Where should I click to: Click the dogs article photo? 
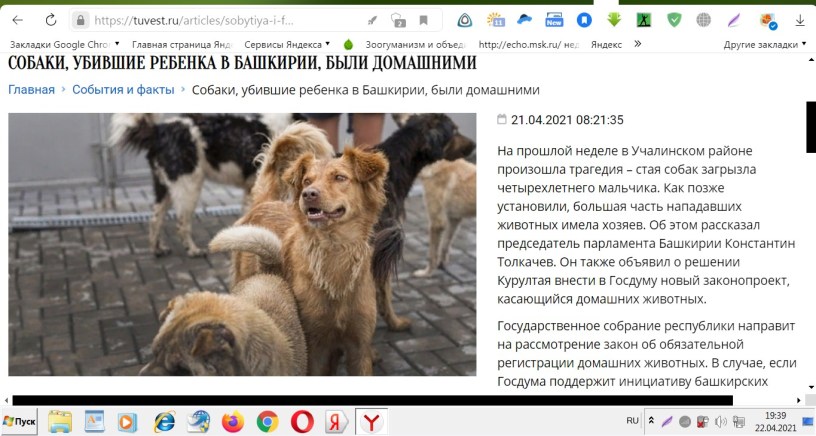pos(242,244)
